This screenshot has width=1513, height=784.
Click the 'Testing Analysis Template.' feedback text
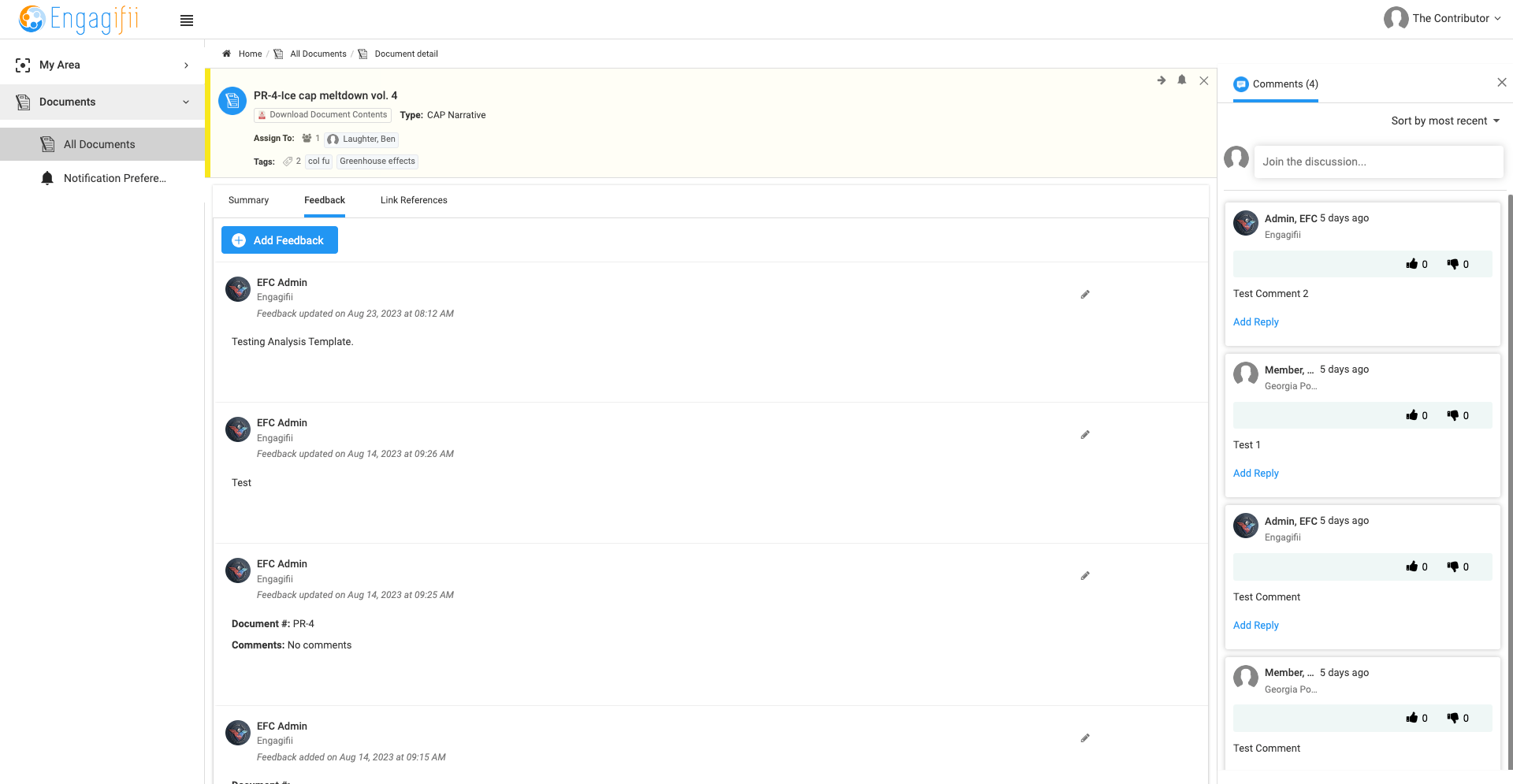292,342
